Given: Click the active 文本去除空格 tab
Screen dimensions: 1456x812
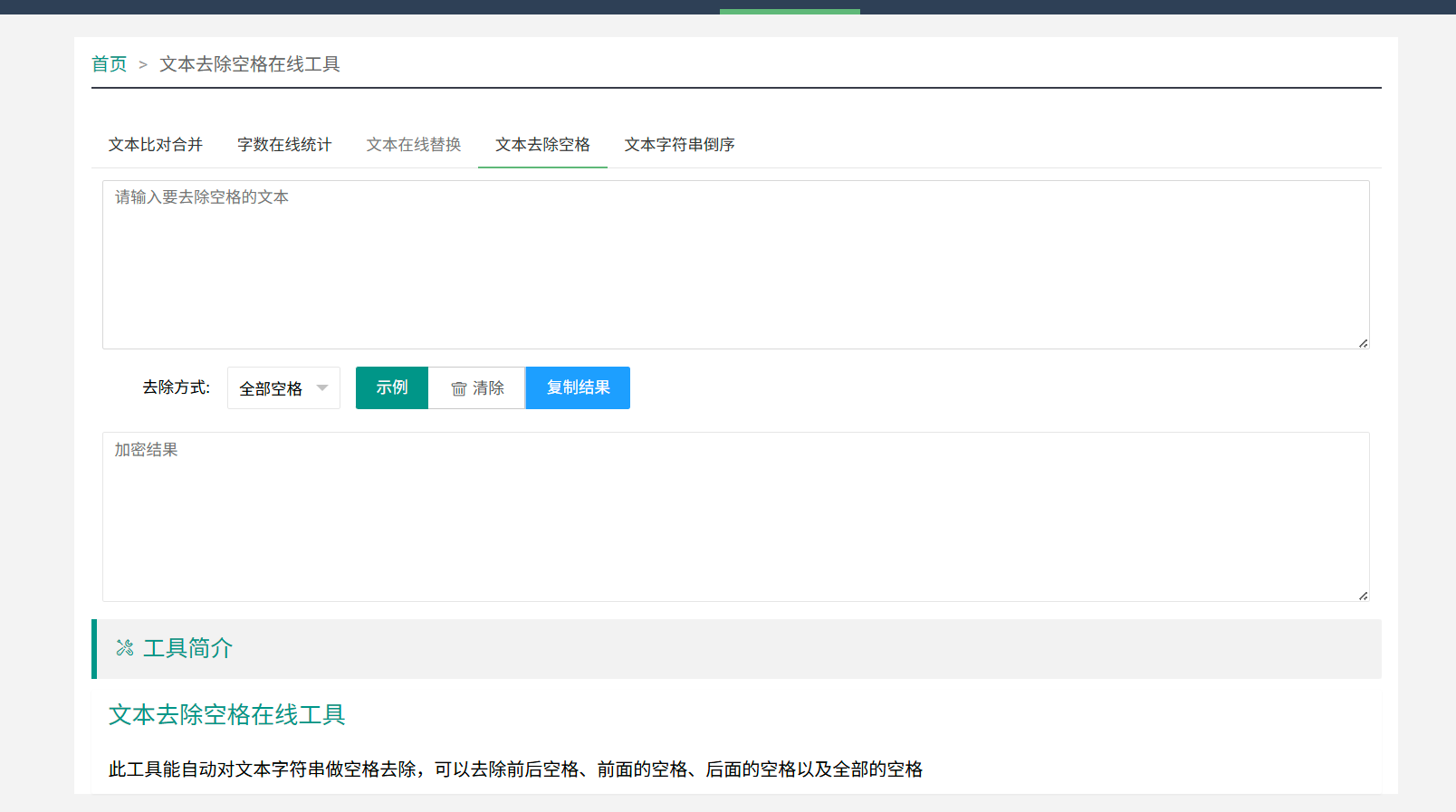Looking at the screenshot, I should click(542, 145).
